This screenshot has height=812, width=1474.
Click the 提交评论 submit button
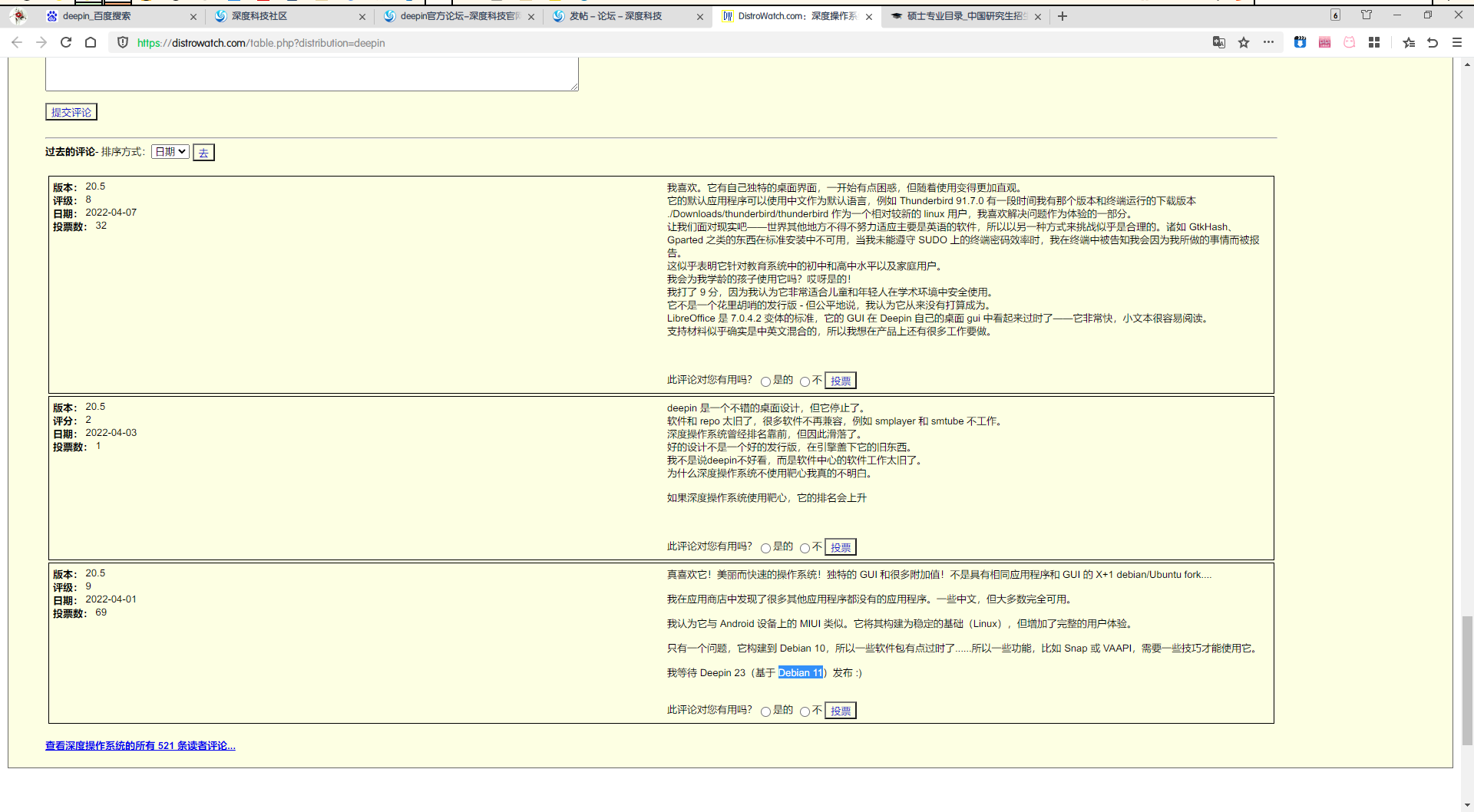71,111
